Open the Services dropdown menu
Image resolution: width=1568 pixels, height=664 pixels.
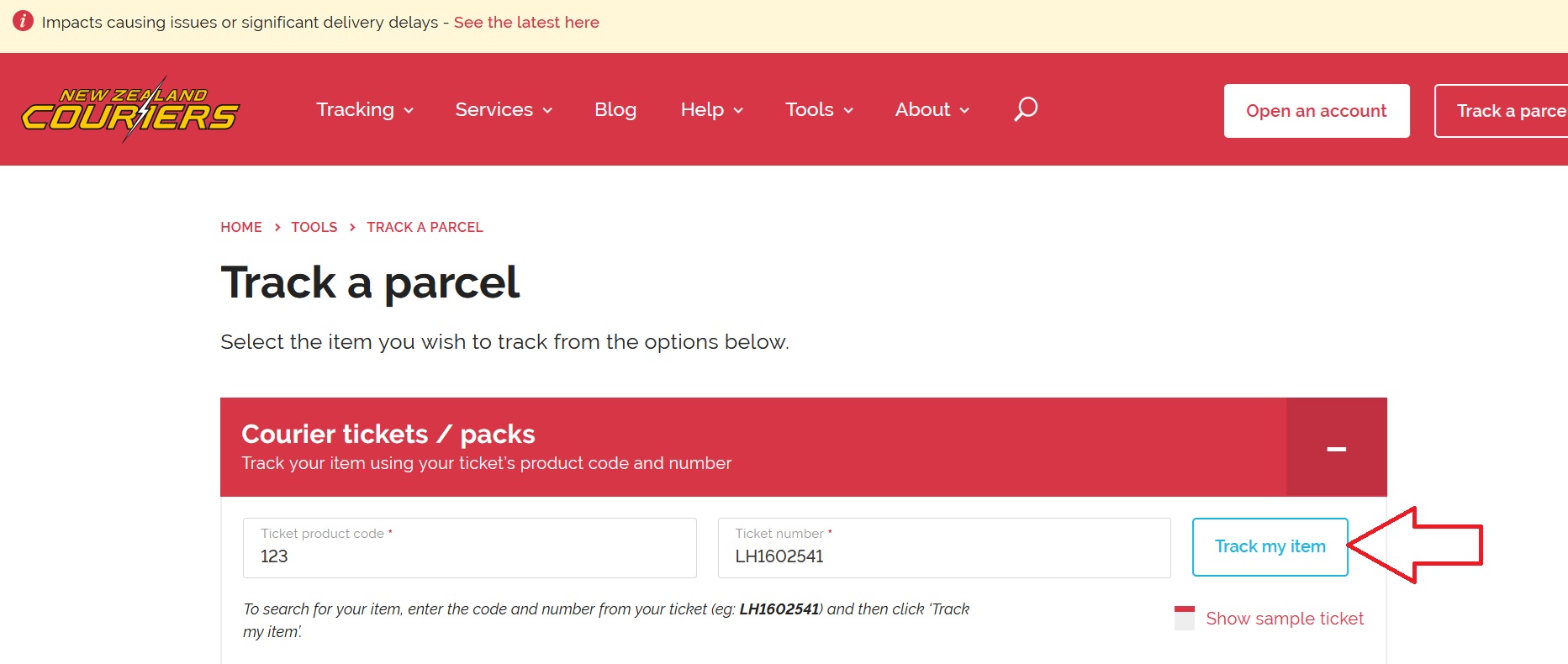(504, 110)
